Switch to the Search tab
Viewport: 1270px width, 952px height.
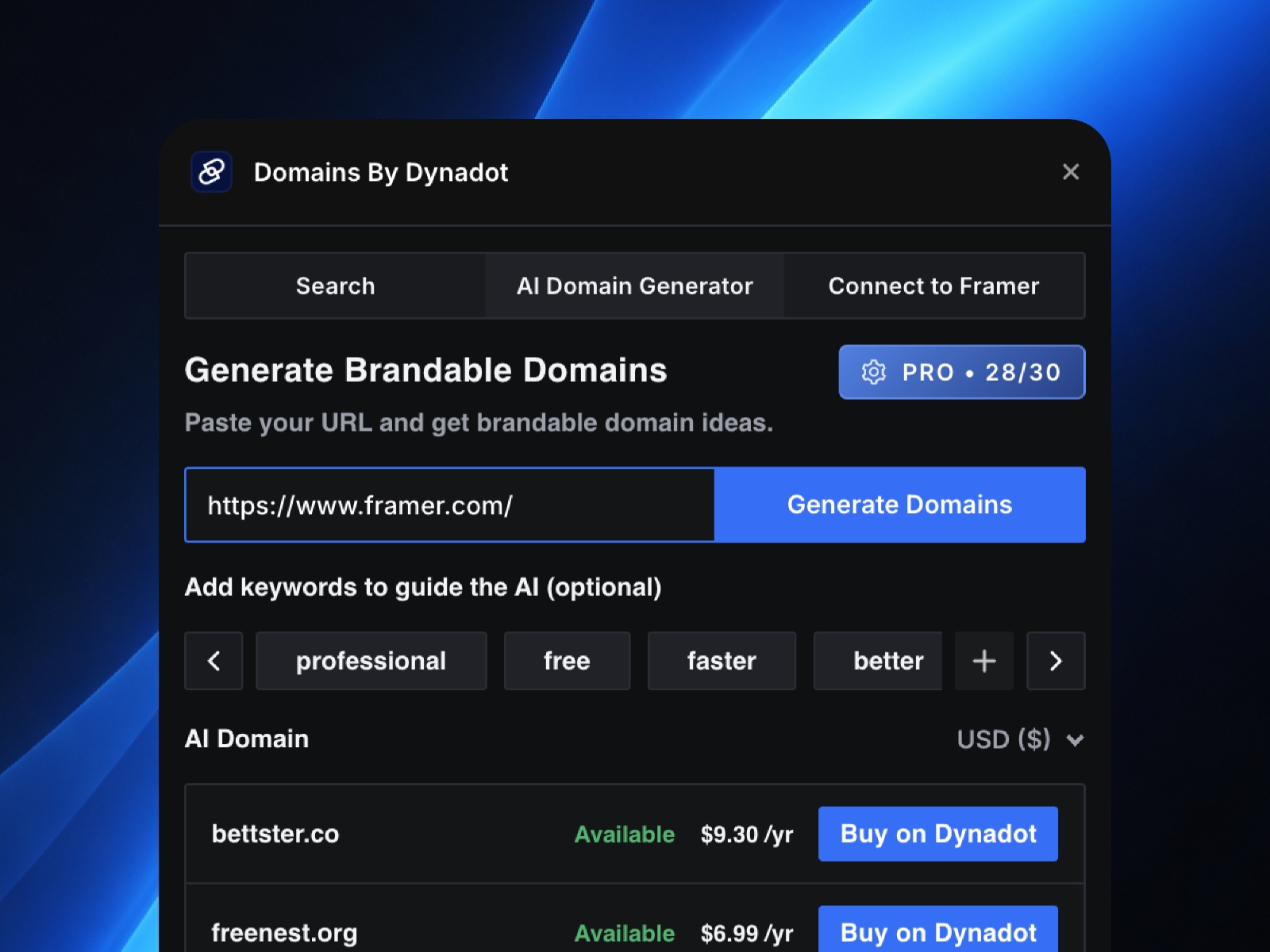tap(335, 286)
